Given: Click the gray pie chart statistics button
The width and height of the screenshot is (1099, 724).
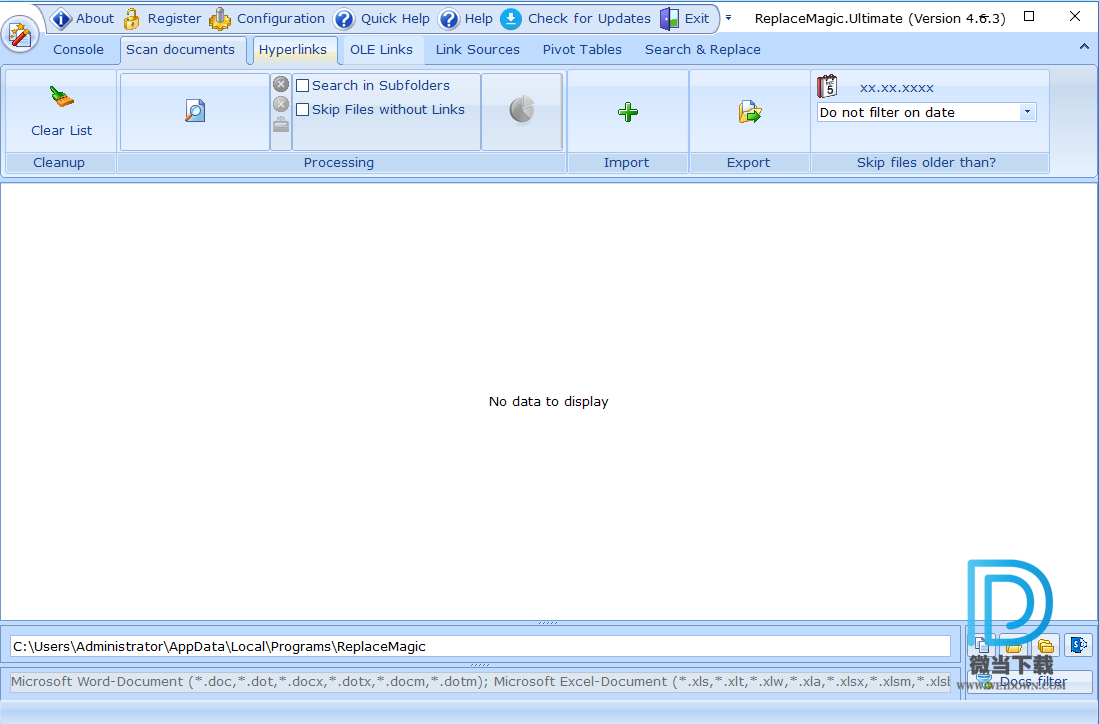Looking at the screenshot, I should click(521, 111).
